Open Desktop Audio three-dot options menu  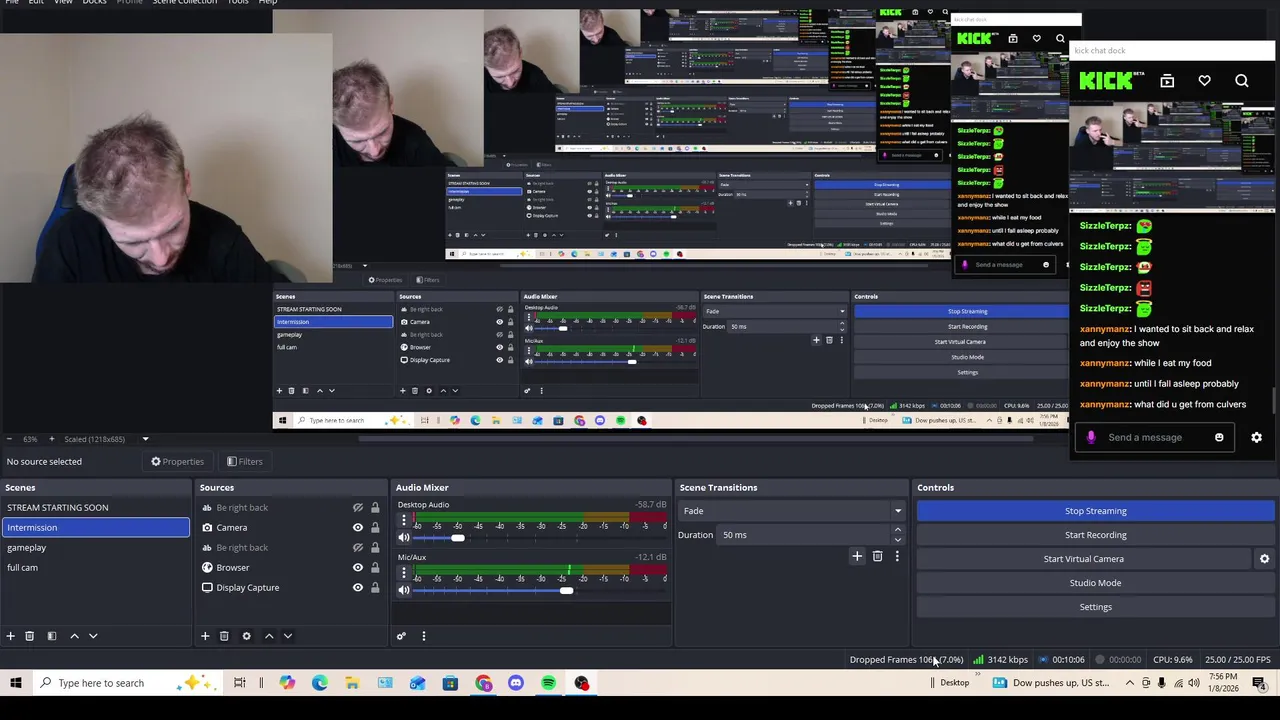pos(404,522)
